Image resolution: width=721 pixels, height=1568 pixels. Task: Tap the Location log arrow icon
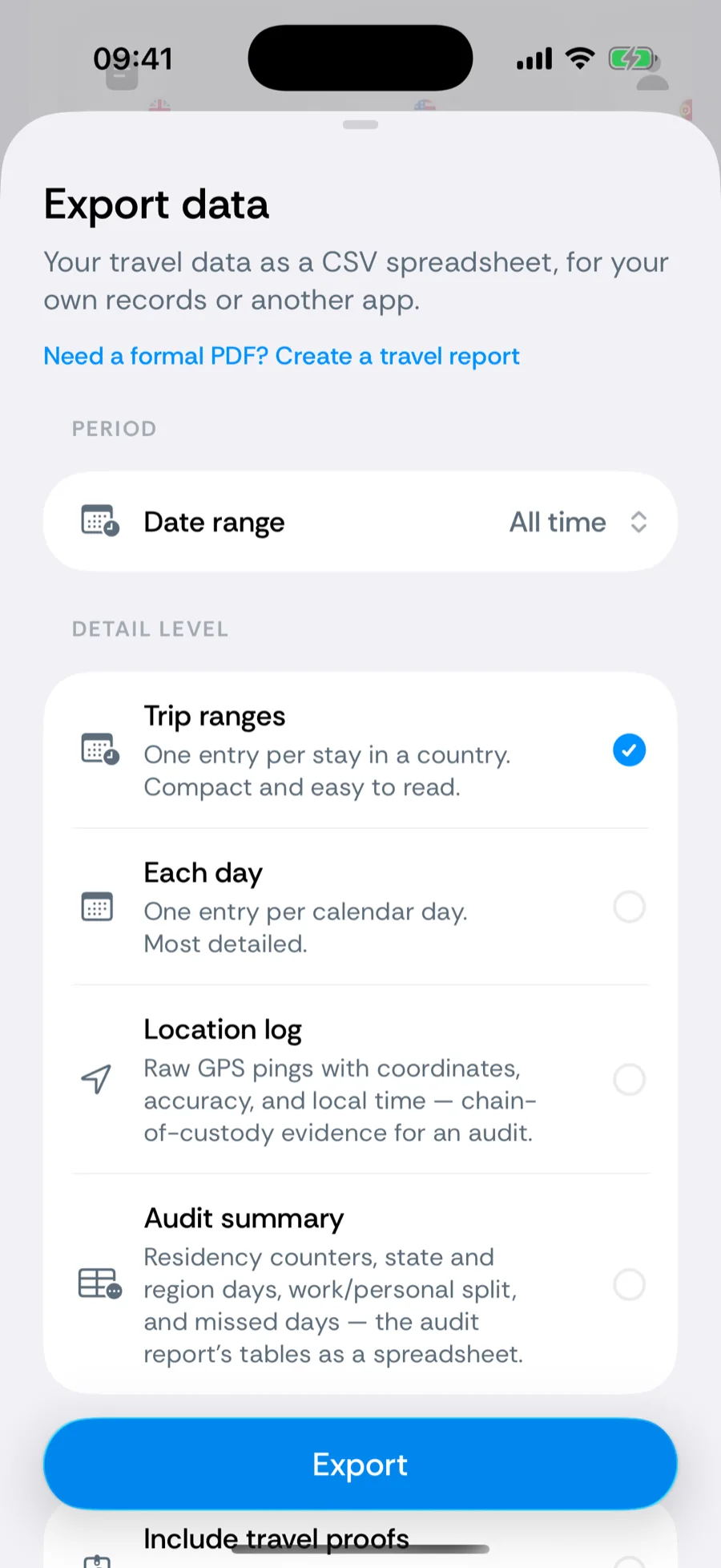click(96, 1079)
